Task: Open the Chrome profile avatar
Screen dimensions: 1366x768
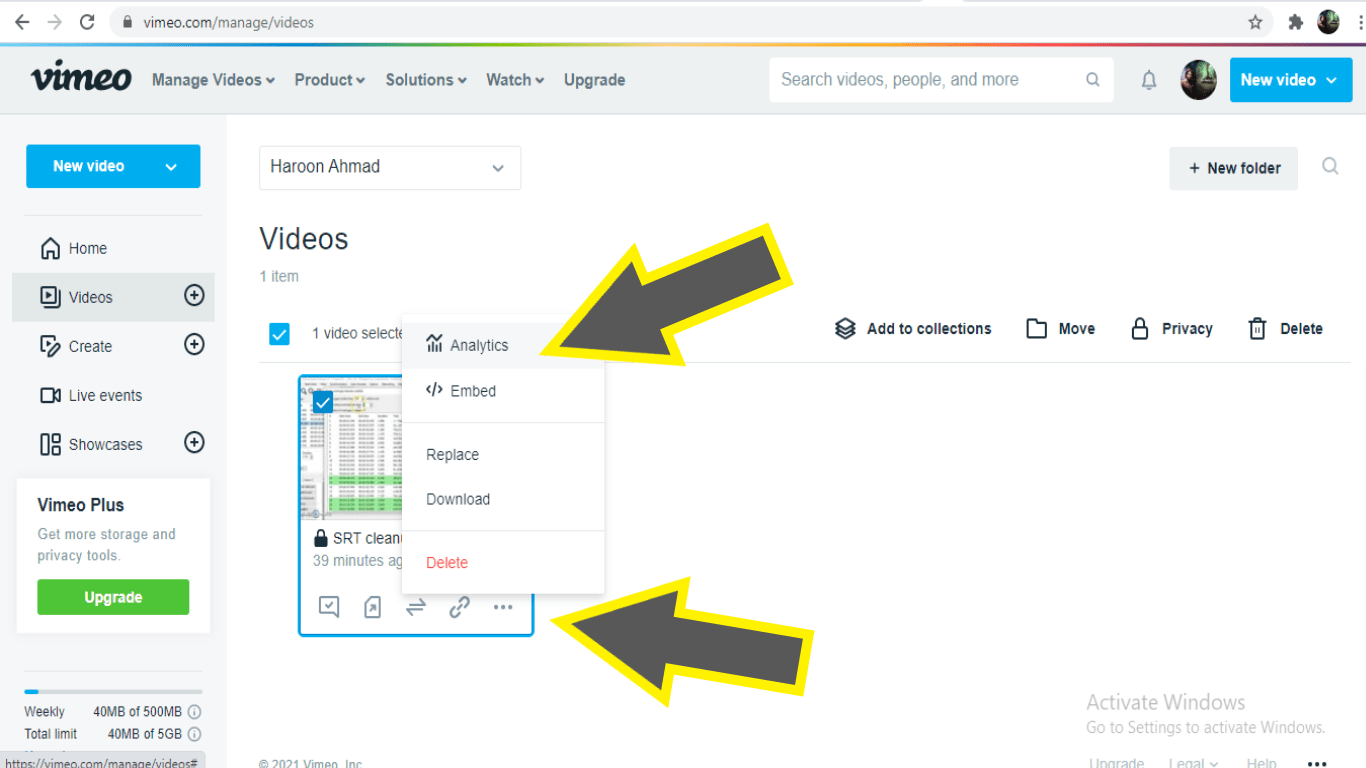Action: point(1328,22)
